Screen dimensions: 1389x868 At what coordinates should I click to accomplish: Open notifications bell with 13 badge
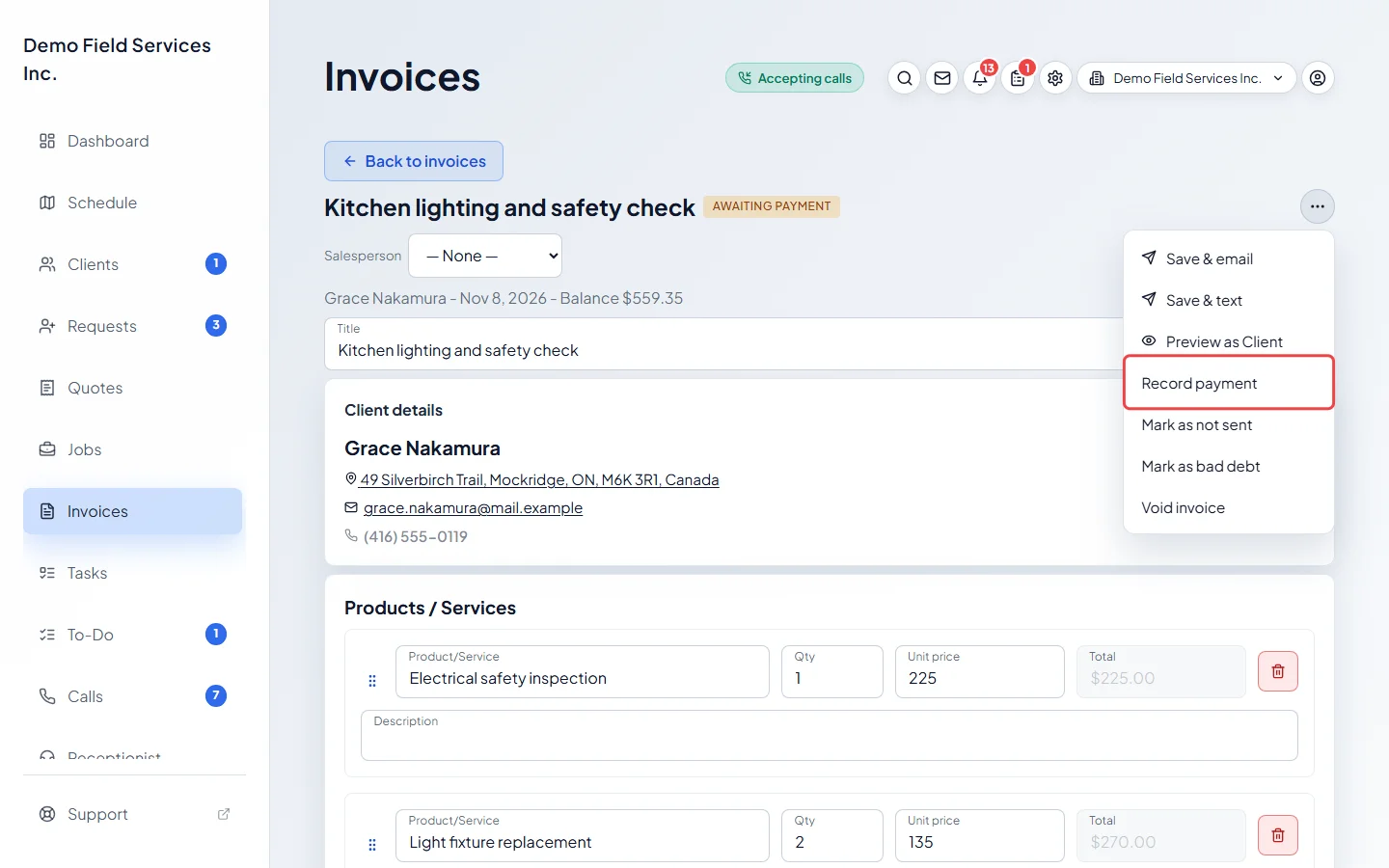click(980, 78)
